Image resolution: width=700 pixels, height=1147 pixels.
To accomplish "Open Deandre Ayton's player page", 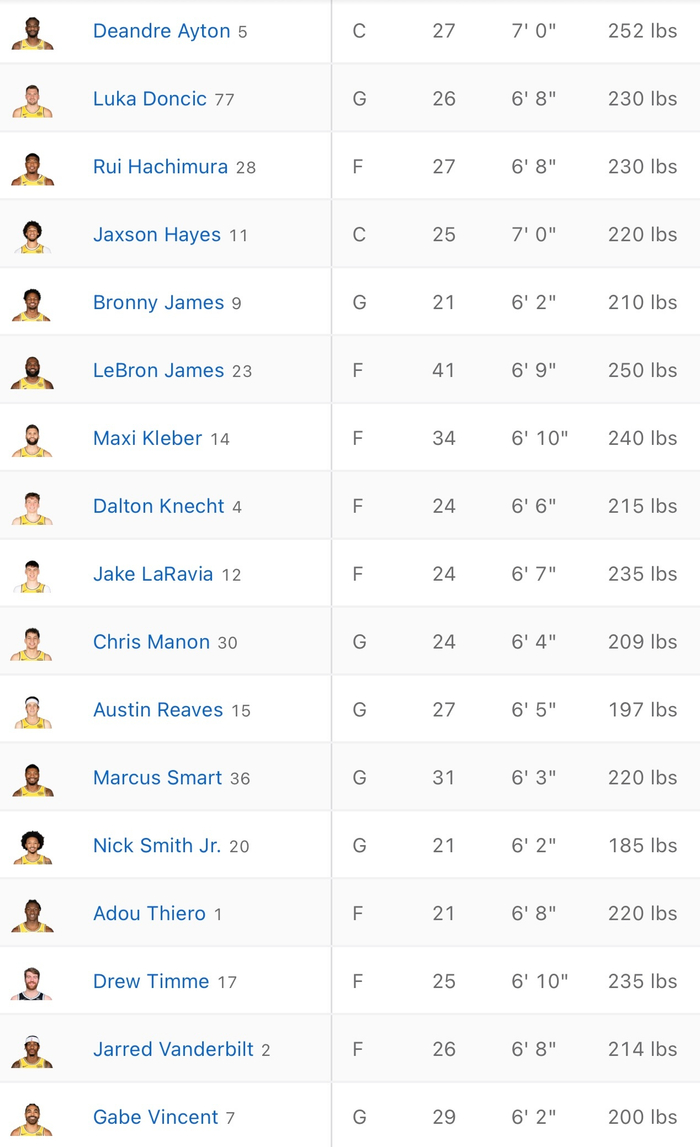I will tap(161, 31).
